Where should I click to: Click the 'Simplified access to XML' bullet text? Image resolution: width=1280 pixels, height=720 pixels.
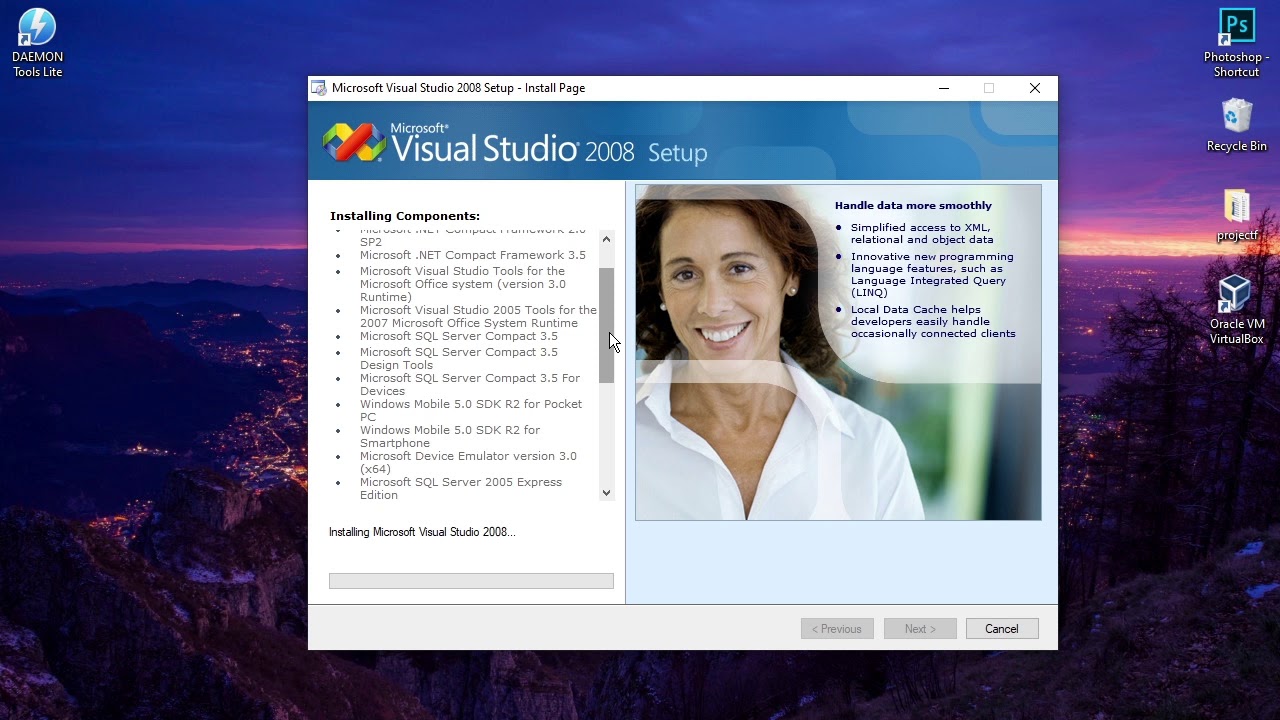point(922,233)
